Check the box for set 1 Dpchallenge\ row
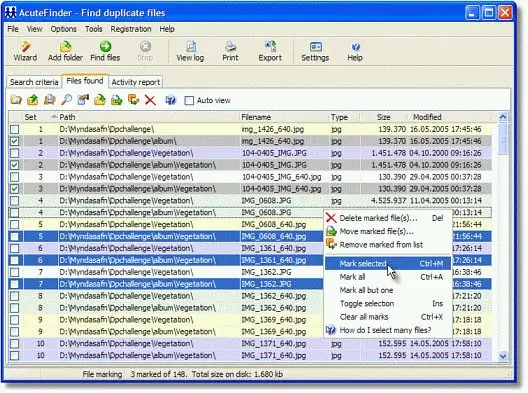The height and width of the screenshot is (393, 528). tap(14, 129)
